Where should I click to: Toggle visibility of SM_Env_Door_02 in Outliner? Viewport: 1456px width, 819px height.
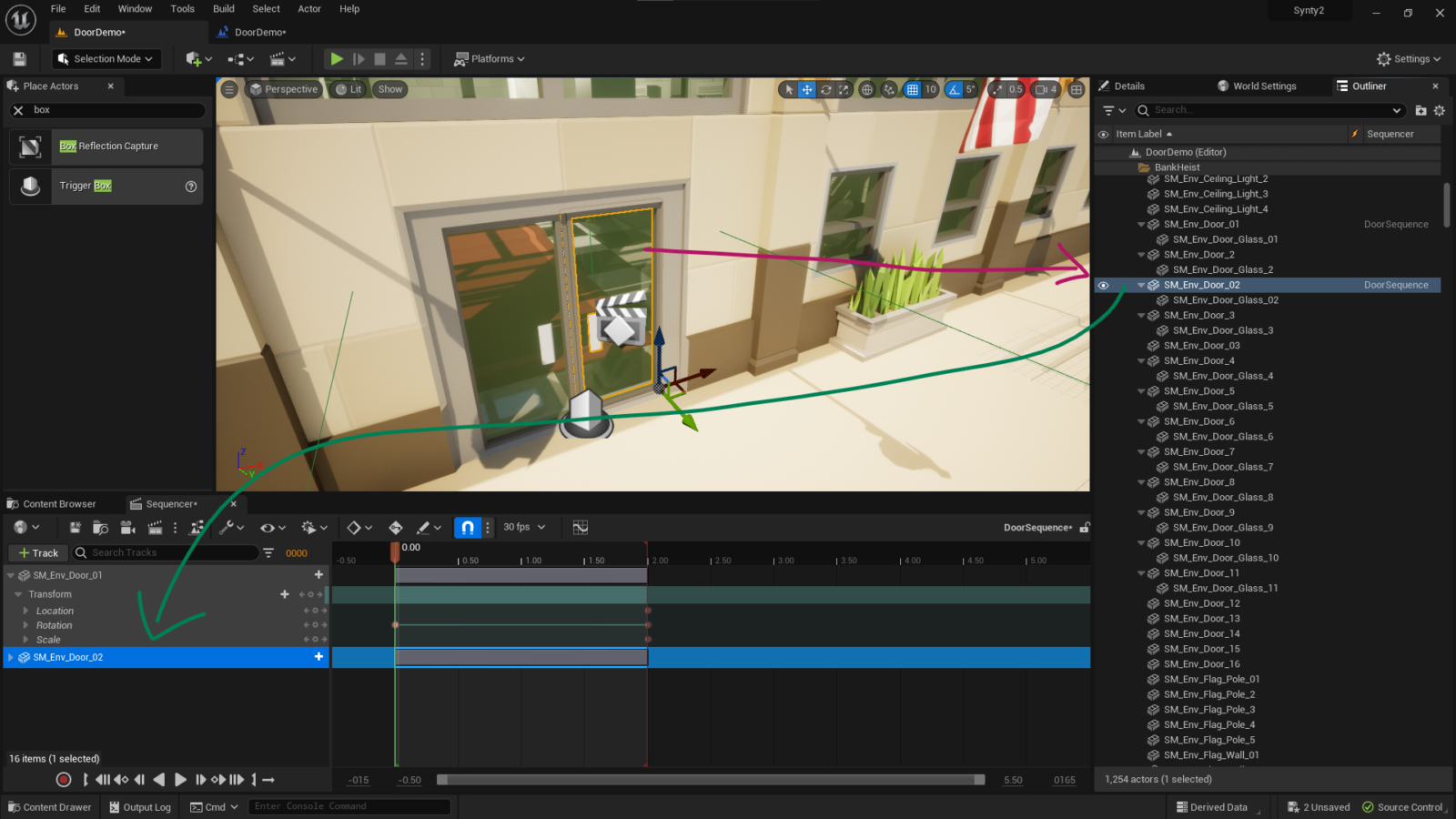click(x=1104, y=285)
